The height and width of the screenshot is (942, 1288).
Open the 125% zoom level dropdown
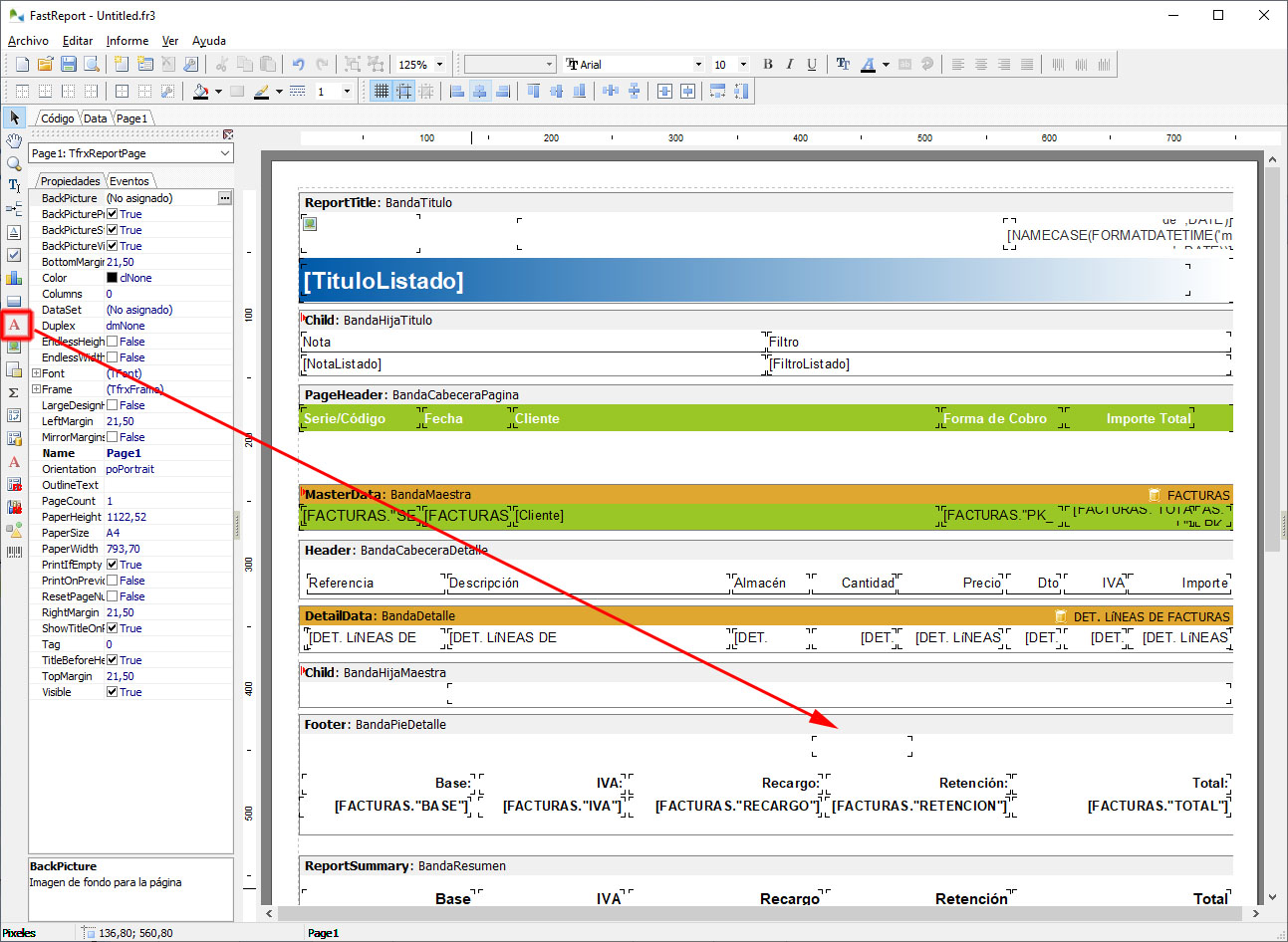439,65
